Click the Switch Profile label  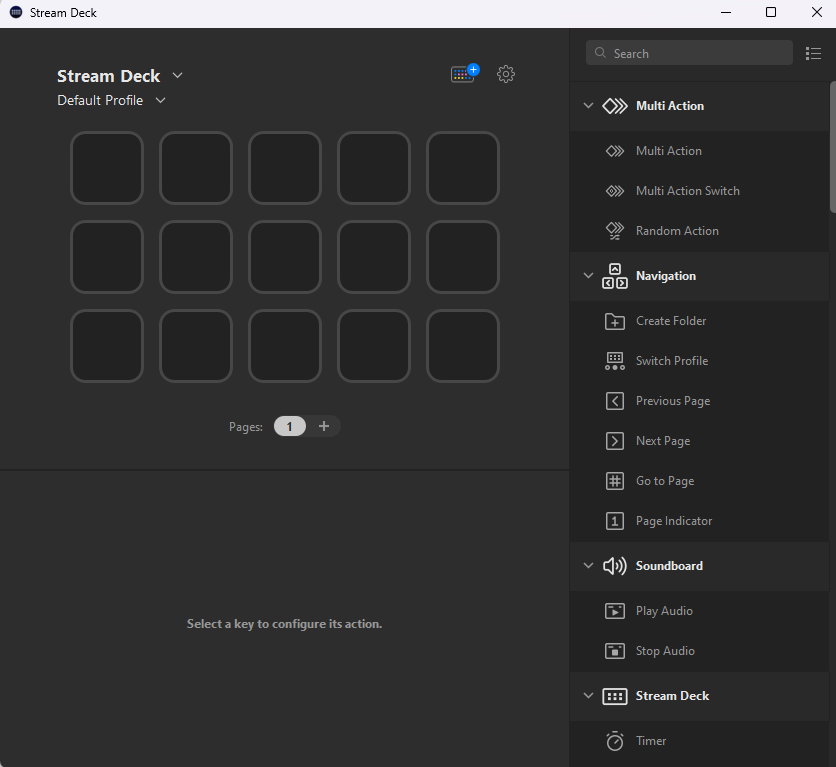click(x=672, y=361)
